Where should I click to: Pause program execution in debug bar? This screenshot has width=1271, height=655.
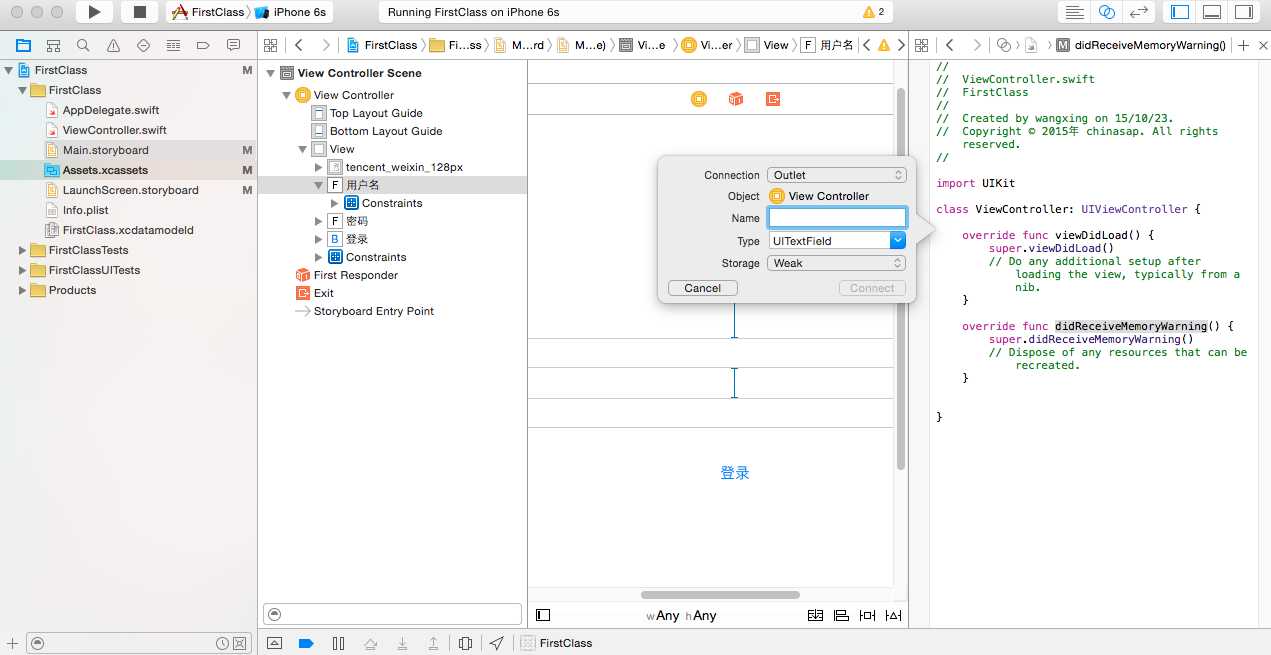click(338, 643)
